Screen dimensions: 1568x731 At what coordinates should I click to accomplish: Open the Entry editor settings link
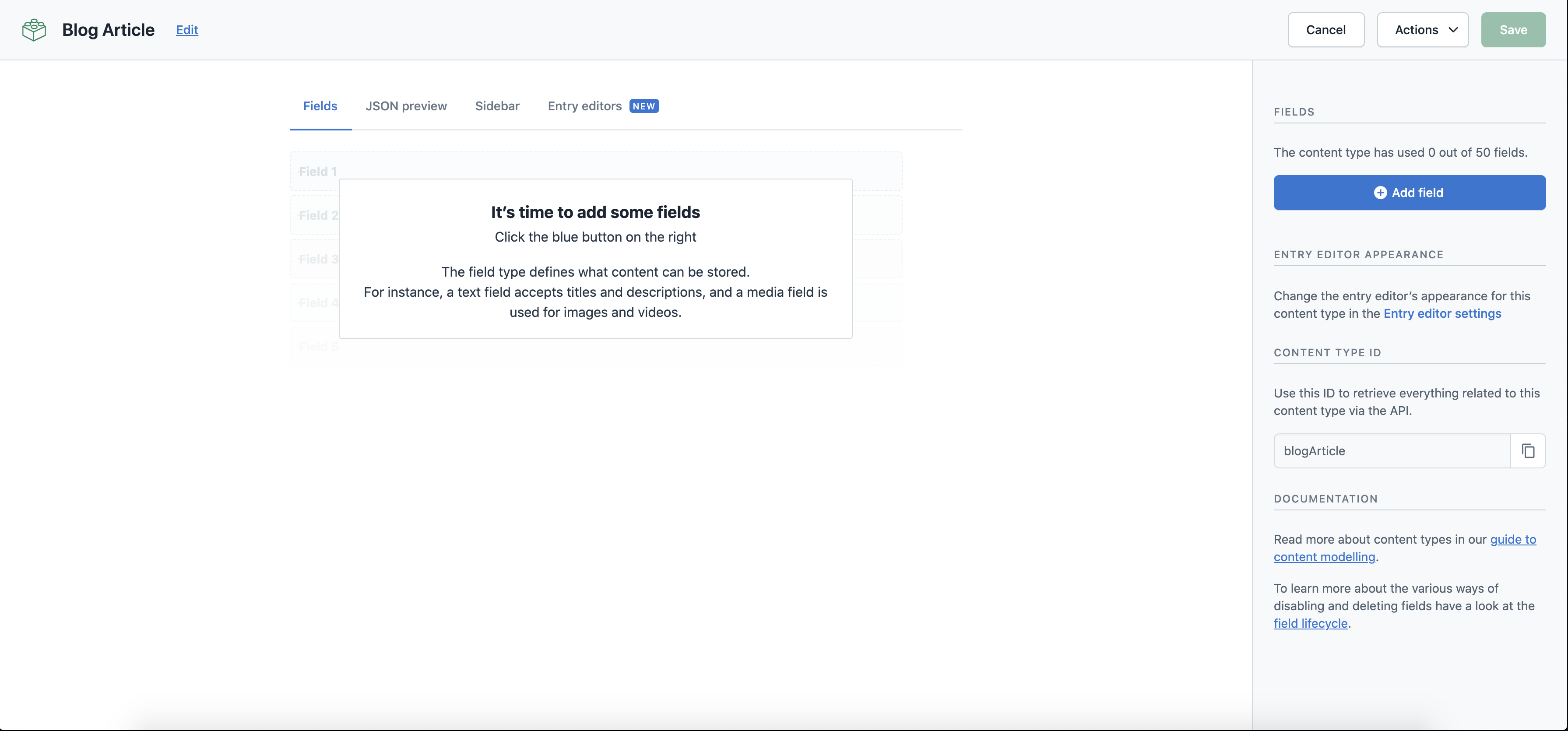pyautogui.click(x=1442, y=313)
